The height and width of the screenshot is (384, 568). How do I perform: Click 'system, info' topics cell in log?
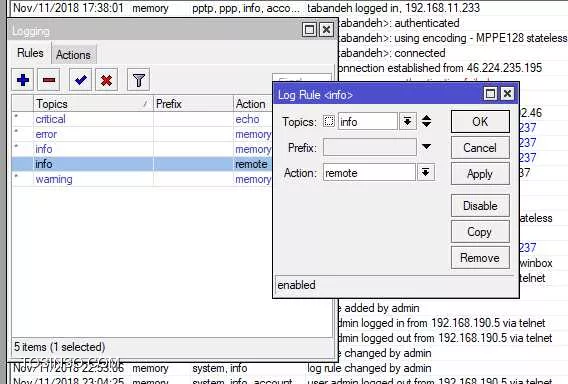tap(220, 368)
